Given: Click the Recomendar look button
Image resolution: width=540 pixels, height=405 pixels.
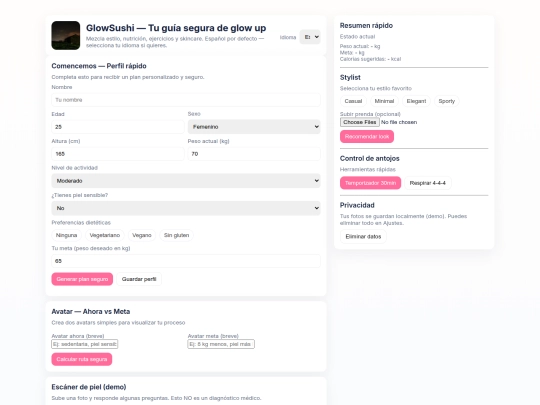Looking at the screenshot, I should pos(367,137).
